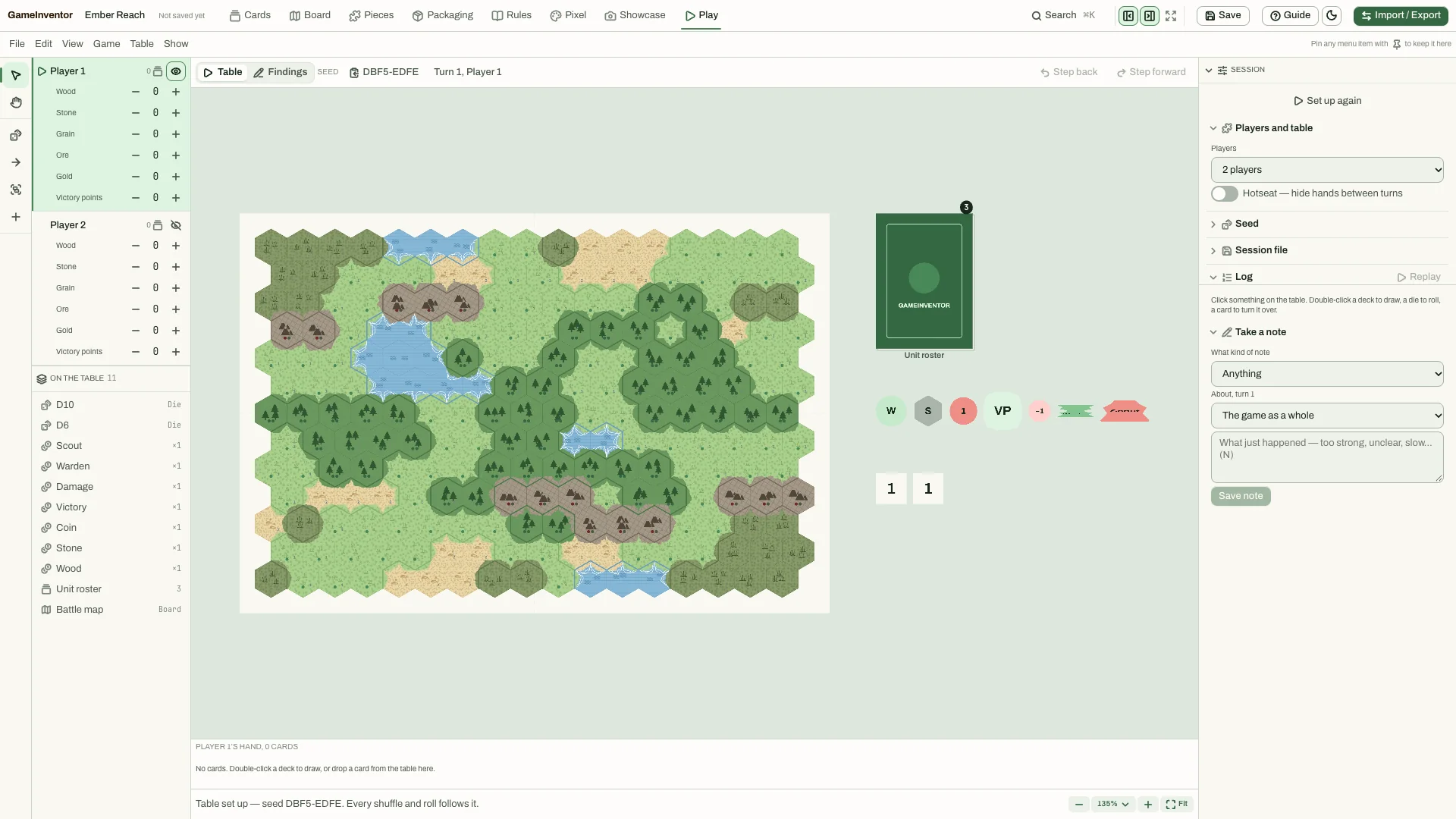Click the group selection tool icon
Viewport: 1456px width, 819px height.
(x=16, y=190)
